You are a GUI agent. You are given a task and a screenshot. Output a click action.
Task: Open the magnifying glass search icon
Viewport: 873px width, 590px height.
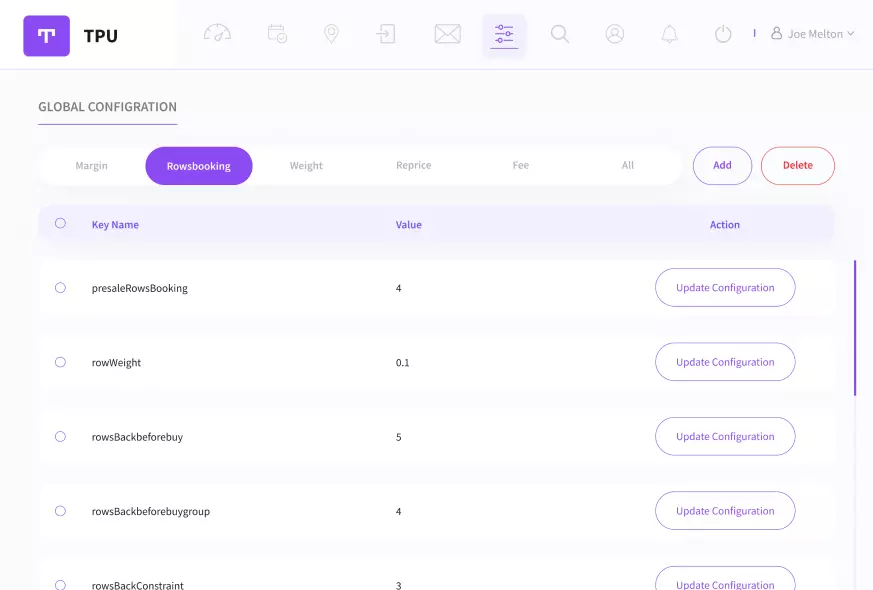[x=560, y=34]
